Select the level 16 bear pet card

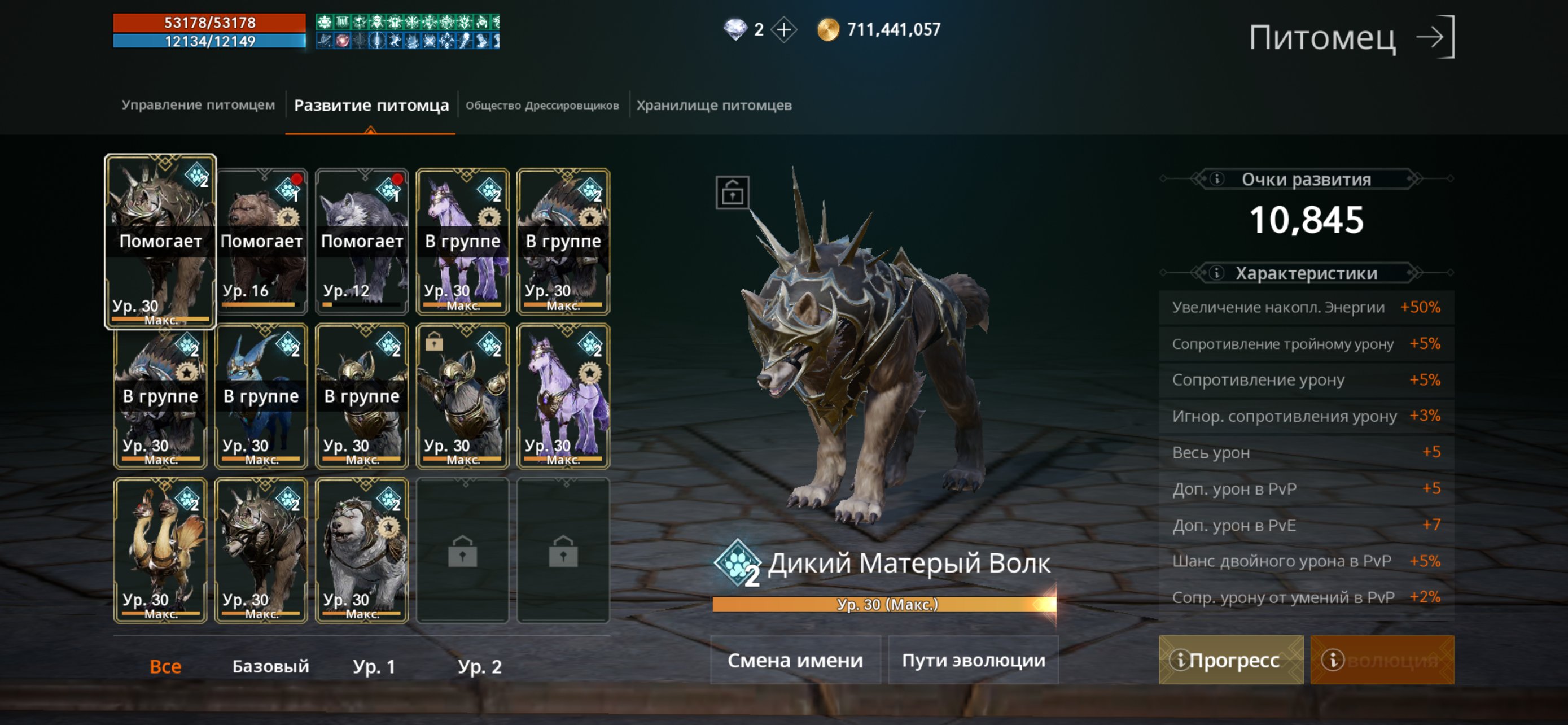pos(261,242)
